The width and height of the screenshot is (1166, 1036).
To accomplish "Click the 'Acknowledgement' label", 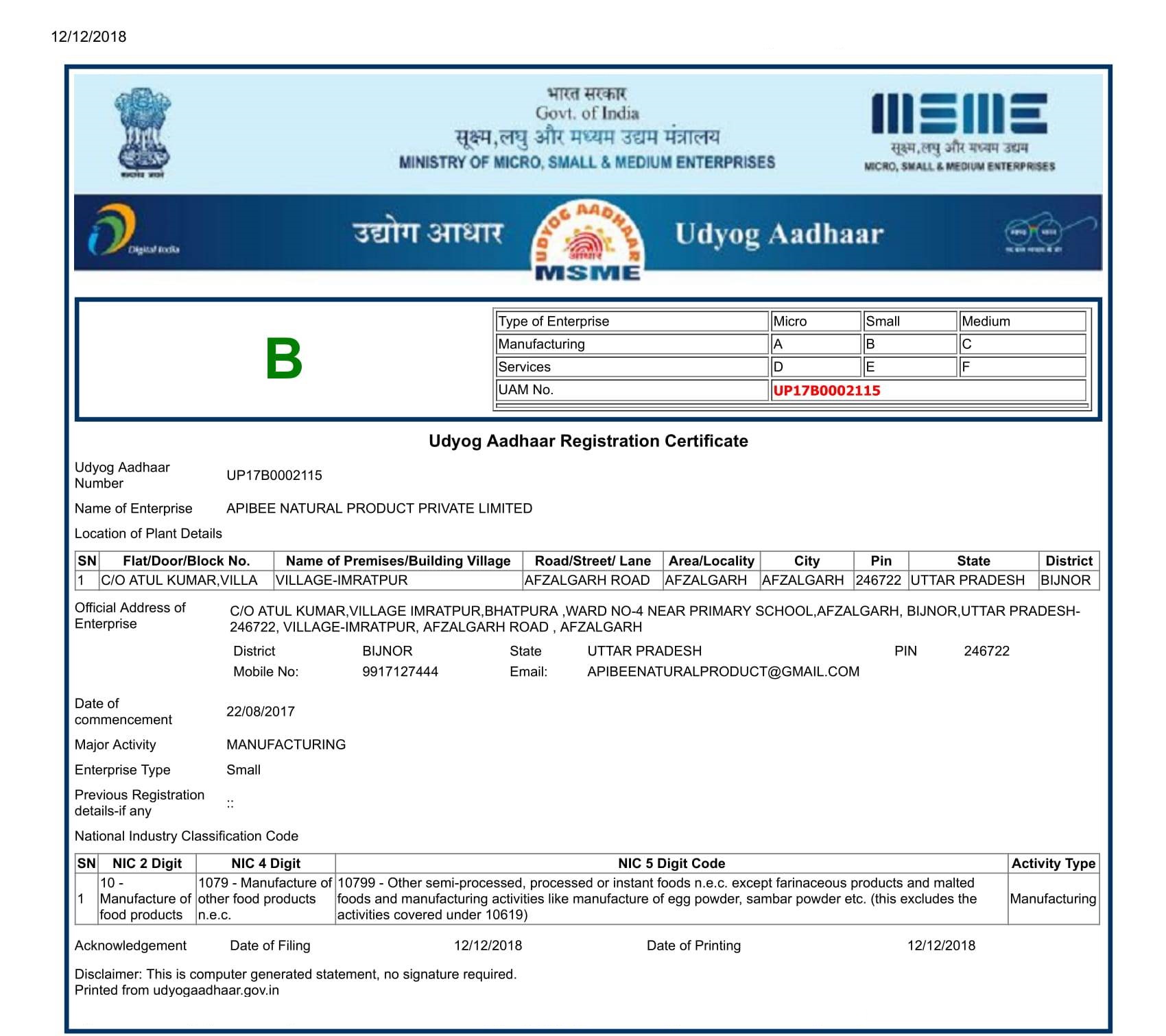I will click(x=130, y=945).
